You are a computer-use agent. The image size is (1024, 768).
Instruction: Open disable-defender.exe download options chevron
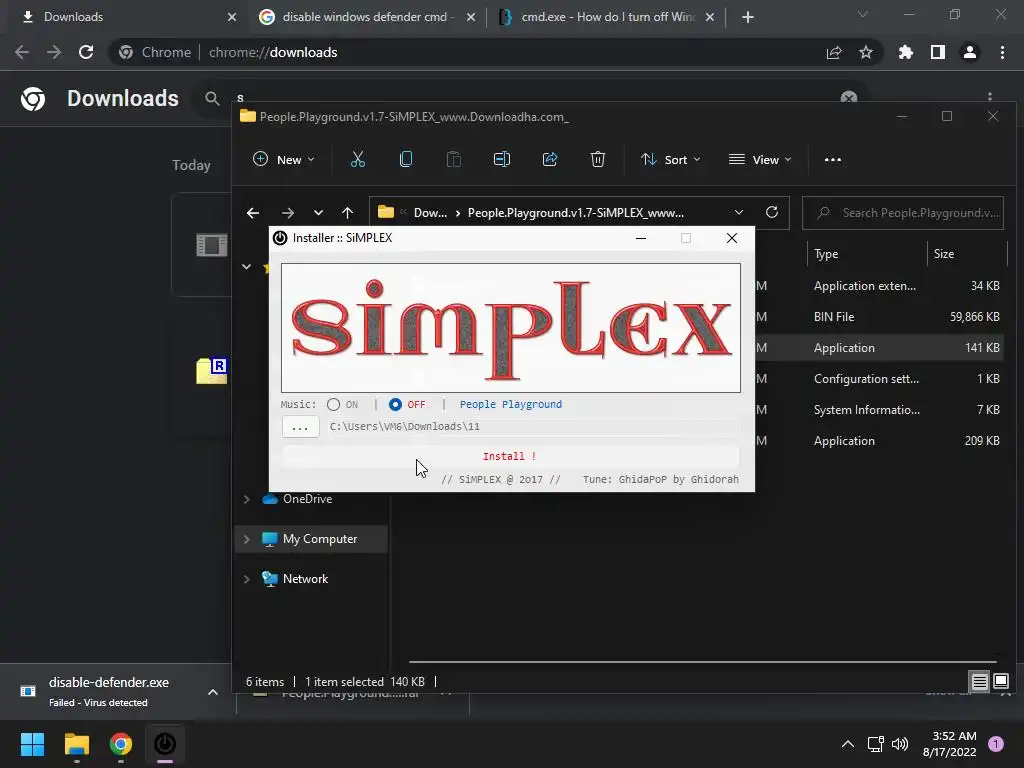(213, 692)
